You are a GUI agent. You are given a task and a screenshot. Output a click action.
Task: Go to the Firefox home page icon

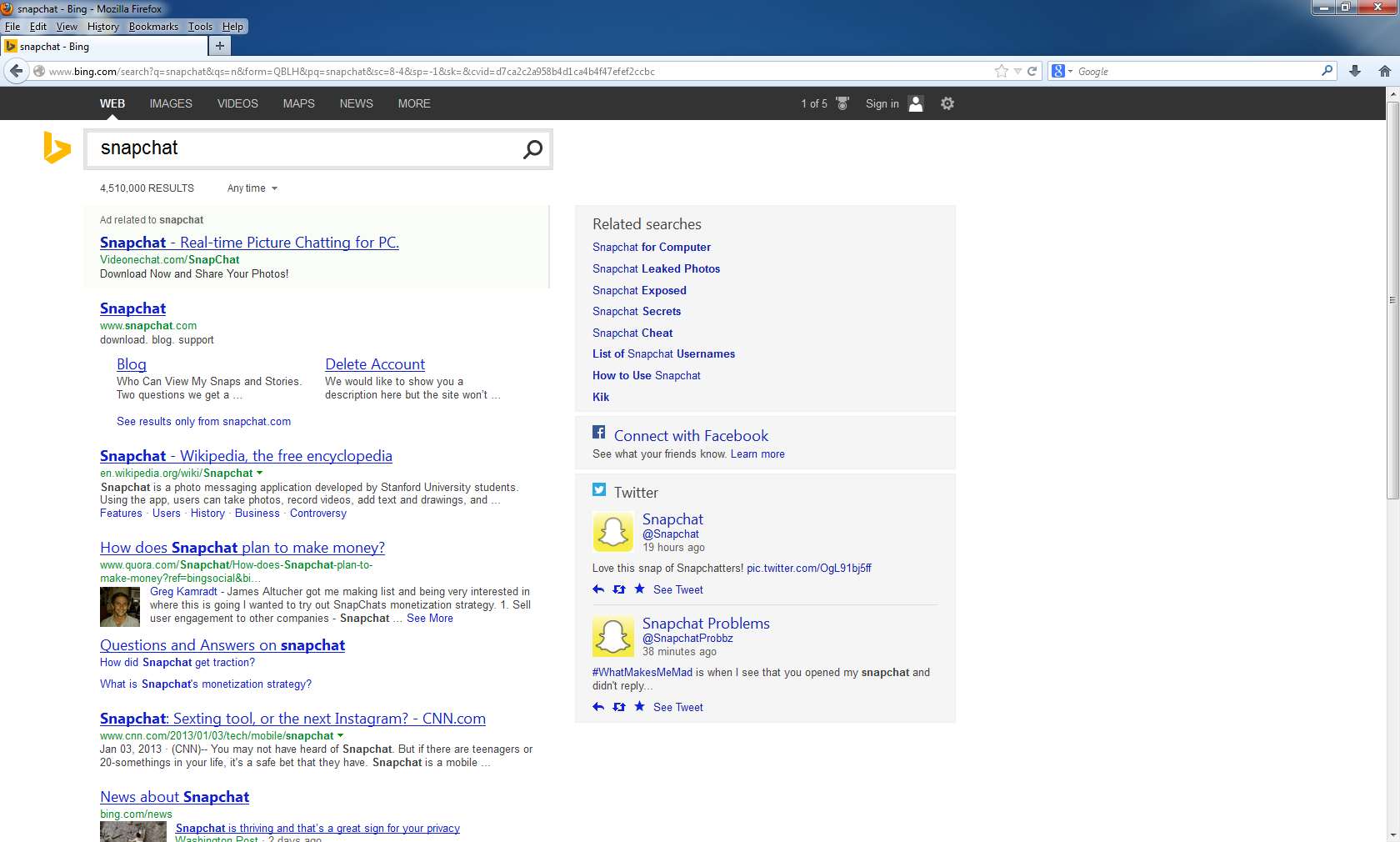click(x=1384, y=71)
